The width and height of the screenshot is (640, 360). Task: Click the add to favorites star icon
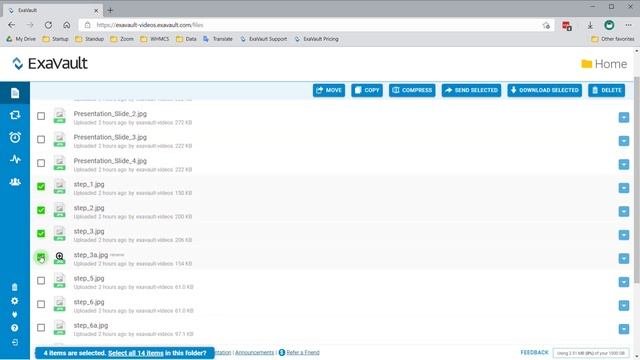546,25
